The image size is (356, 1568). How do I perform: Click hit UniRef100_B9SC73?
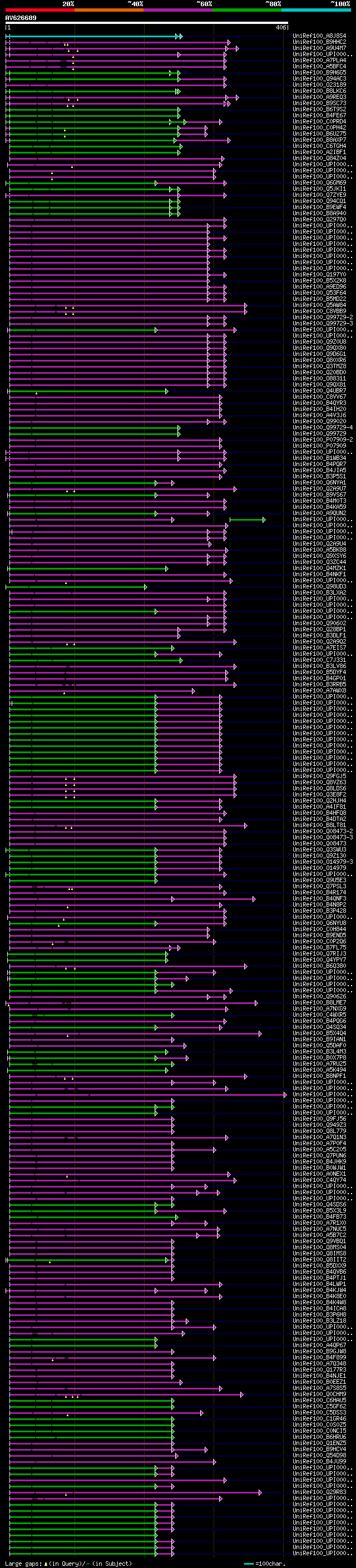(x=319, y=103)
